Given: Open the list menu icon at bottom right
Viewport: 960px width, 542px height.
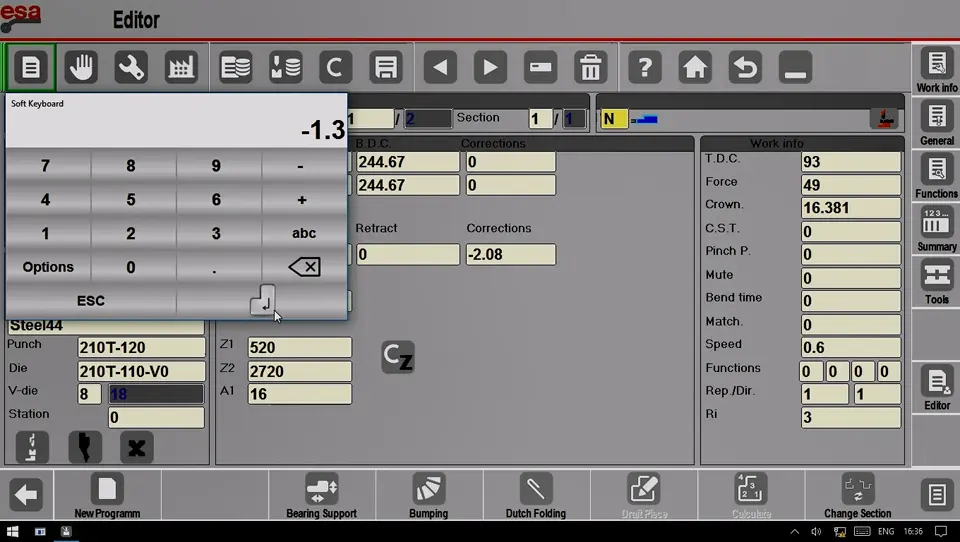Looking at the screenshot, I should [937, 495].
